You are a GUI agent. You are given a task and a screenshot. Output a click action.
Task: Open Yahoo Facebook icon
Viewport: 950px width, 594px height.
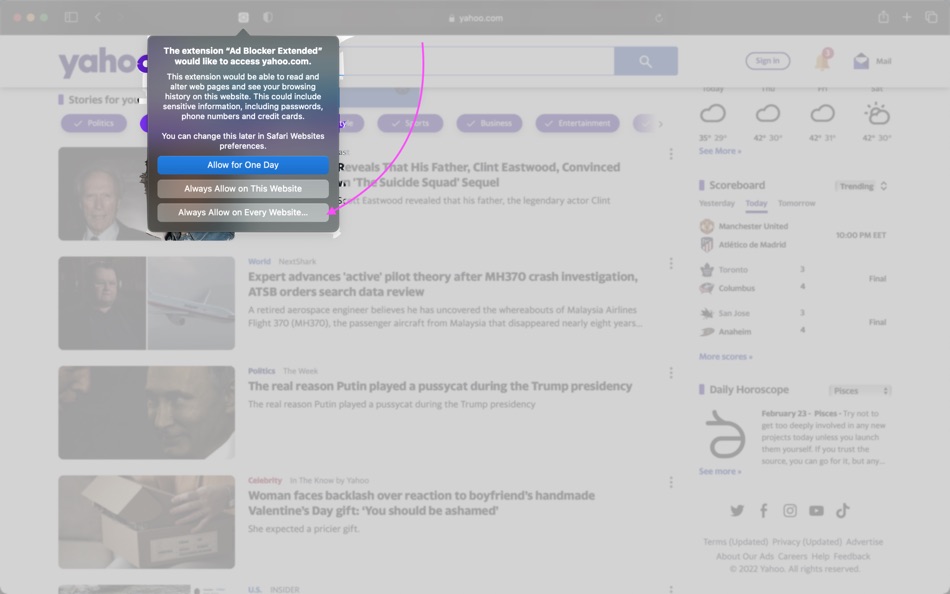[x=763, y=510]
